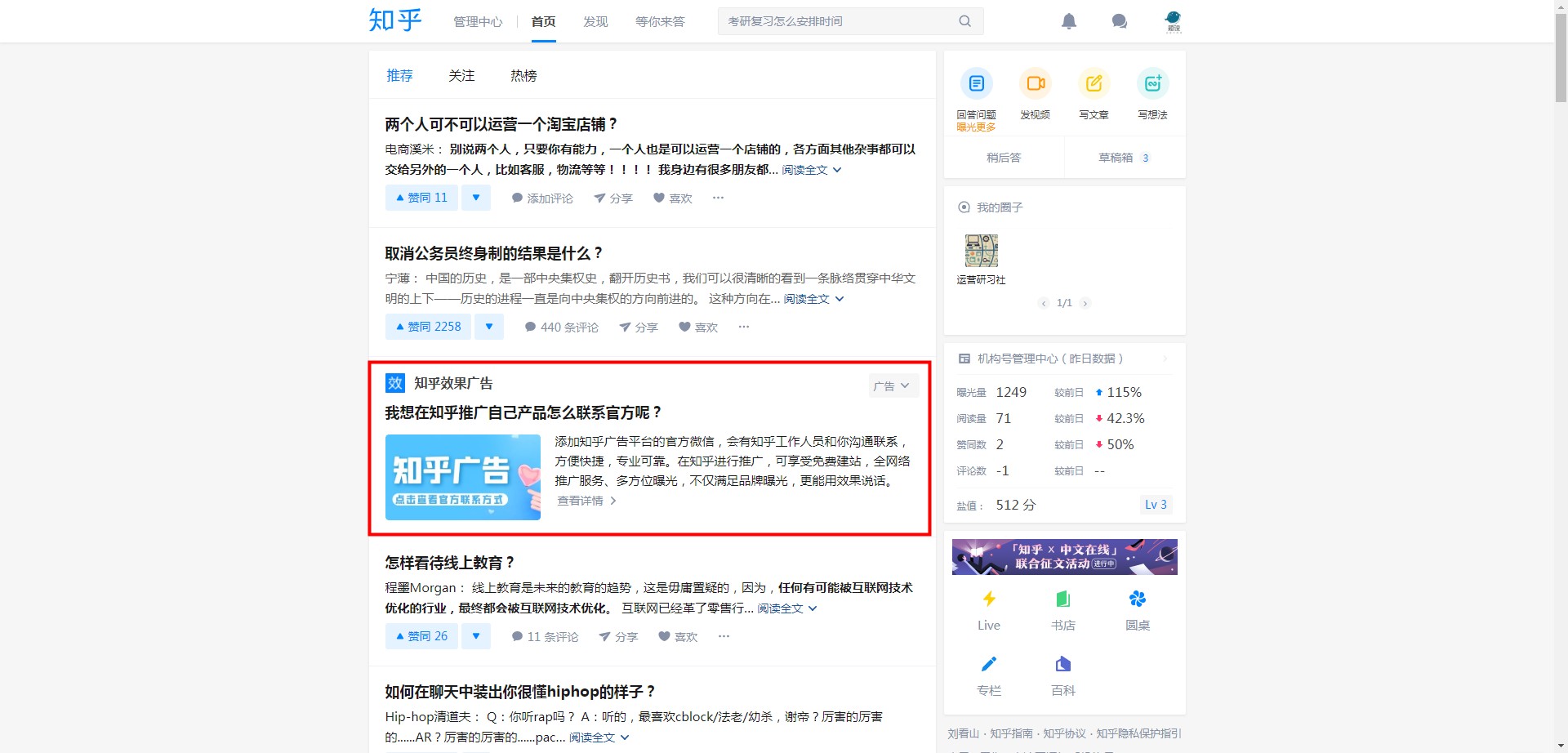Viewport: 1568px width, 753px height.
Task: Click the 知乎 logo
Action: tap(395, 20)
